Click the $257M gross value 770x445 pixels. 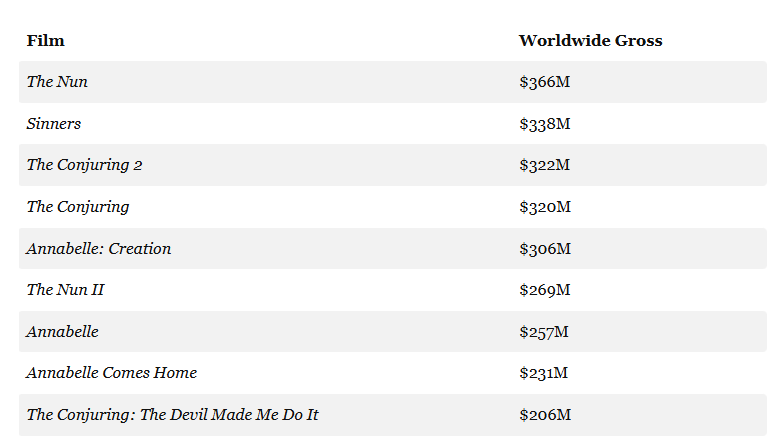(x=544, y=331)
